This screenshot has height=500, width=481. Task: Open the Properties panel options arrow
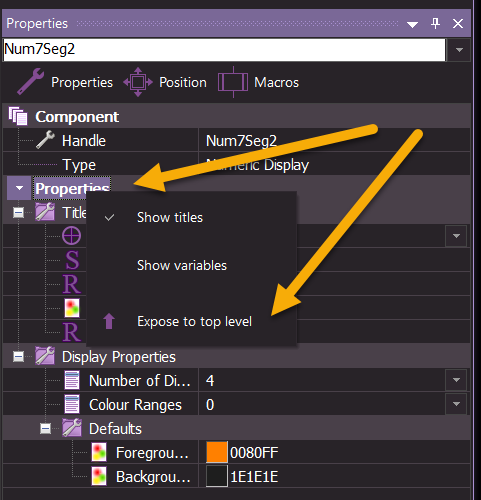tap(412, 24)
